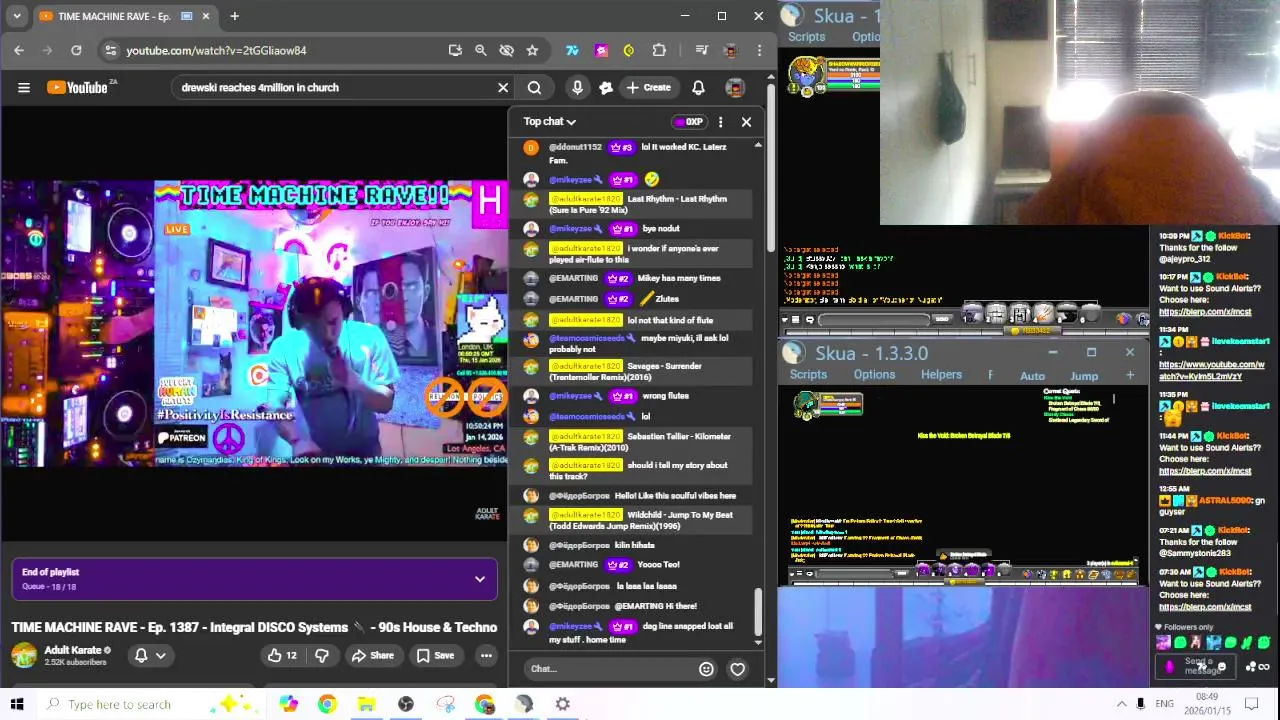Open the Chrome three-dot menu
This screenshot has width=1280, height=720.
coord(759,50)
